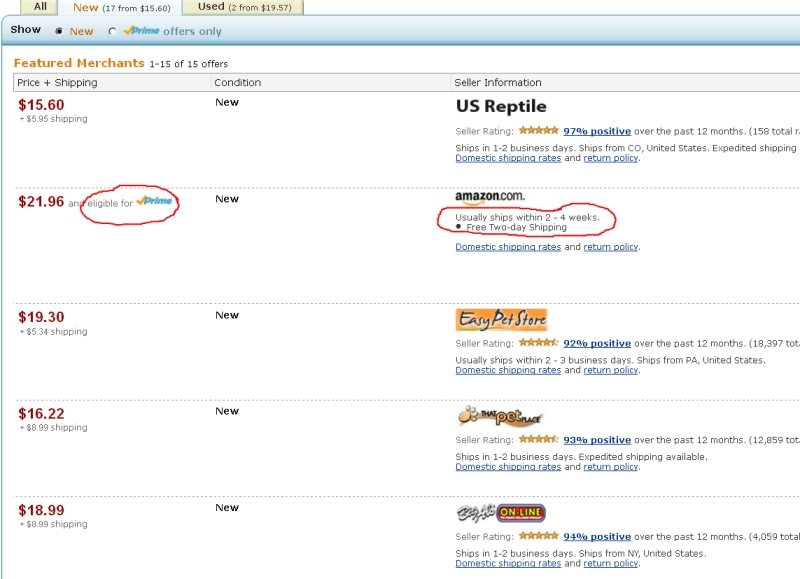This screenshot has width=800, height=579.
Task: Click the amazon.com seller logo
Action: point(490,197)
